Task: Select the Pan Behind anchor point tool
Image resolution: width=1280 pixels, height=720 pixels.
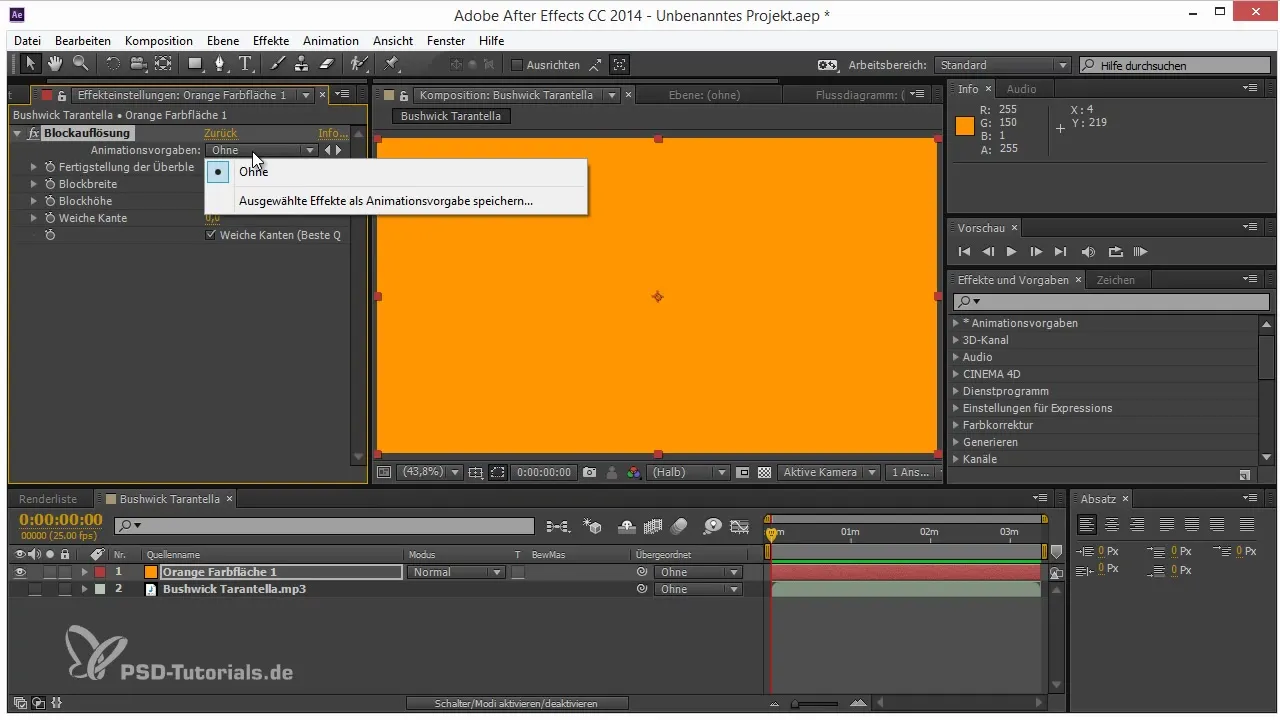Action: [163, 64]
